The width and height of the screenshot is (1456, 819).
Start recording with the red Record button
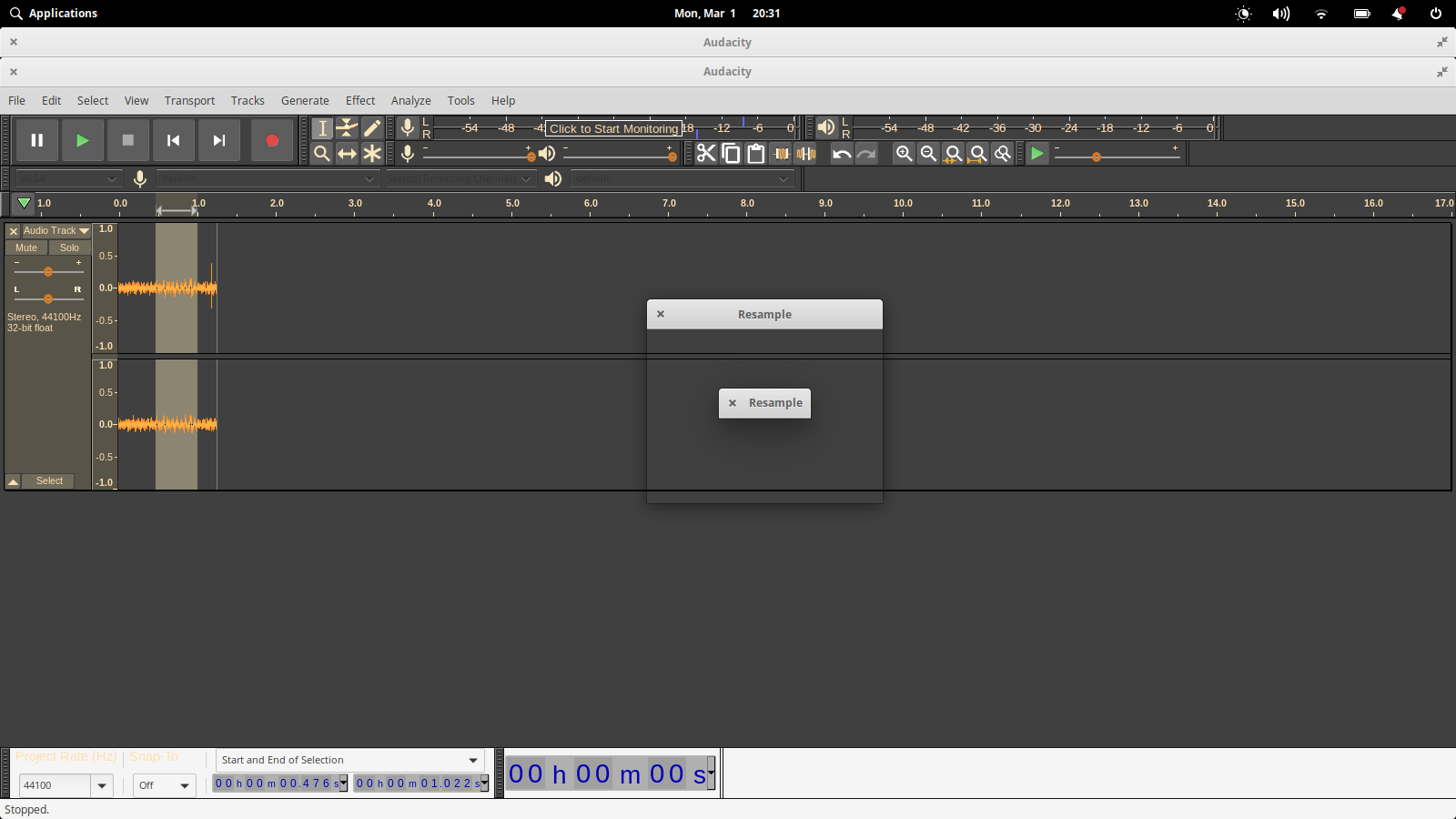(x=272, y=140)
